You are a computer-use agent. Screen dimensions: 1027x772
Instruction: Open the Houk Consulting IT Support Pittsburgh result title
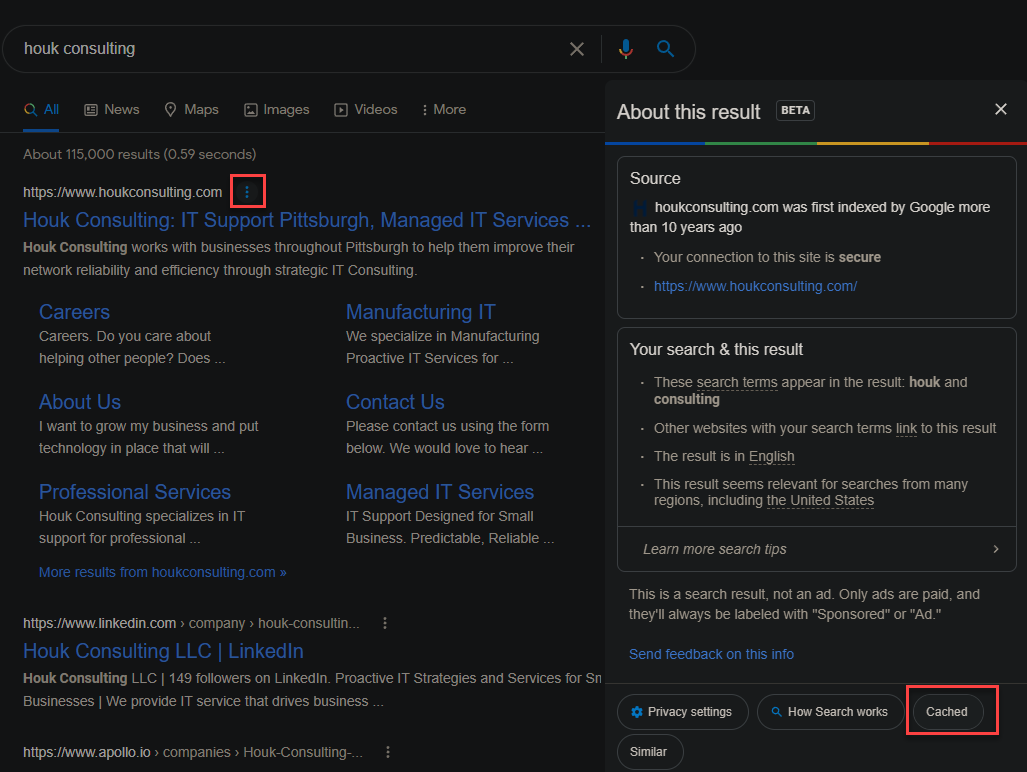[307, 220]
